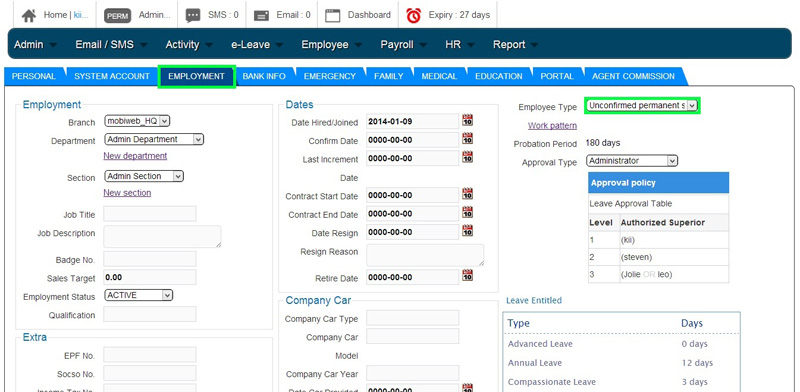Click the Sales Target field
Viewport: 800px width, 392px height.
pos(149,277)
